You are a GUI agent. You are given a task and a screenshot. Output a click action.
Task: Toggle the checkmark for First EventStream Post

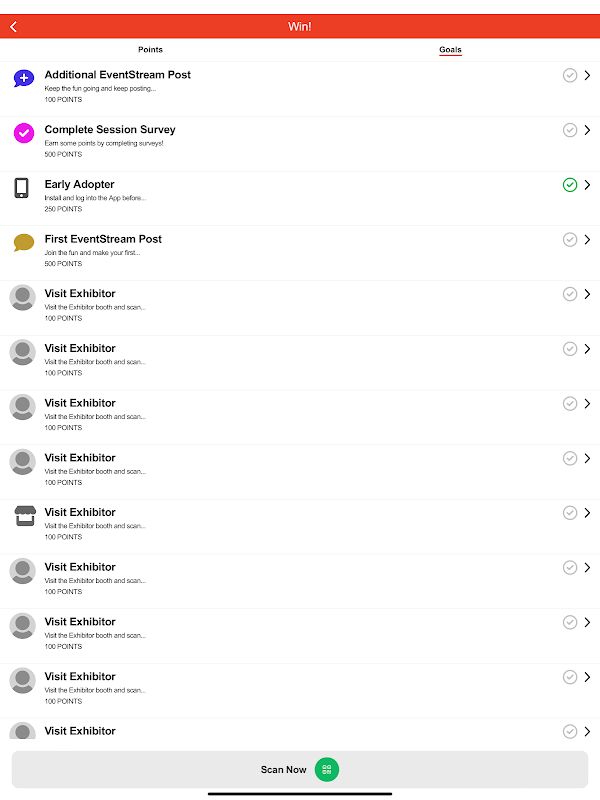pos(570,239)
